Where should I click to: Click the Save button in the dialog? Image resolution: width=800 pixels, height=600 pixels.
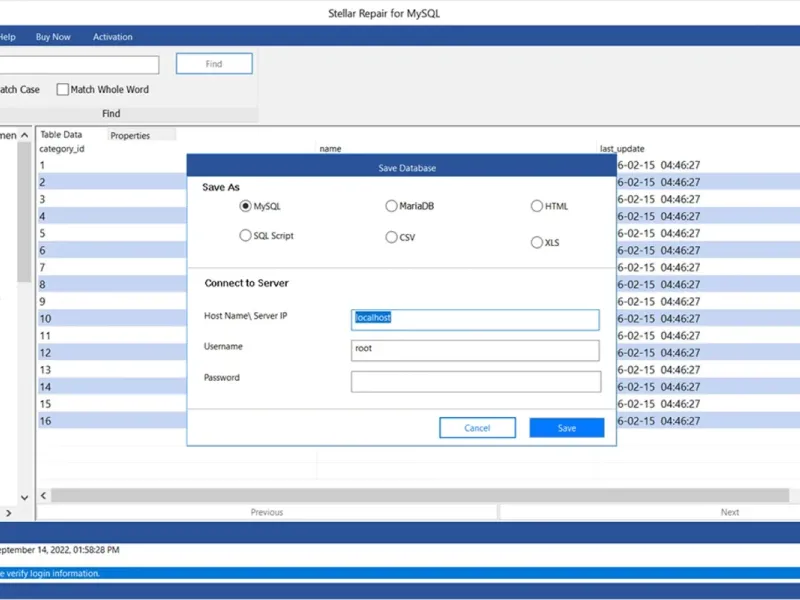567,428
